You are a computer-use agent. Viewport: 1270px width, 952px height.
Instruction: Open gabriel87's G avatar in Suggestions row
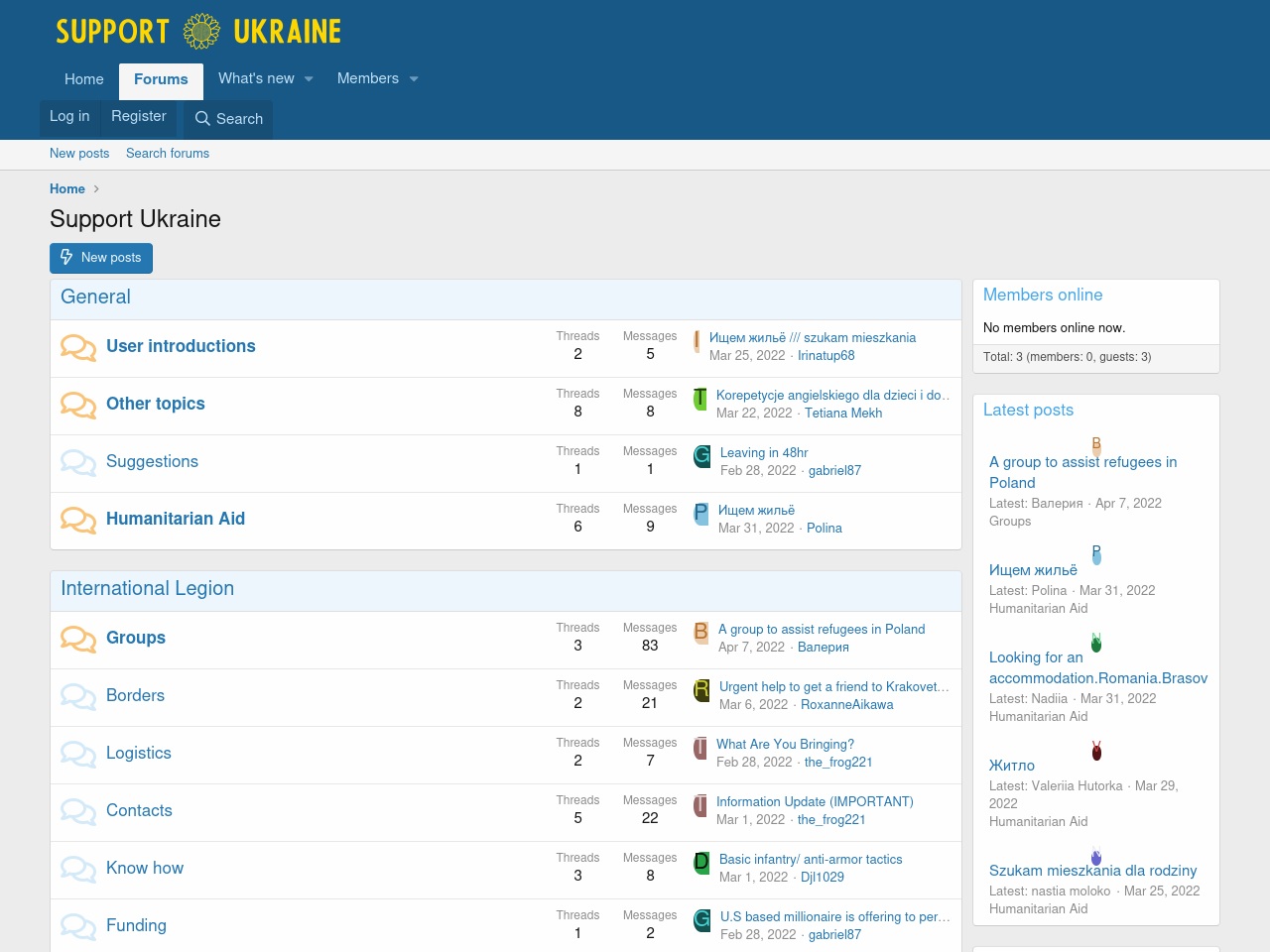point(701,456)
